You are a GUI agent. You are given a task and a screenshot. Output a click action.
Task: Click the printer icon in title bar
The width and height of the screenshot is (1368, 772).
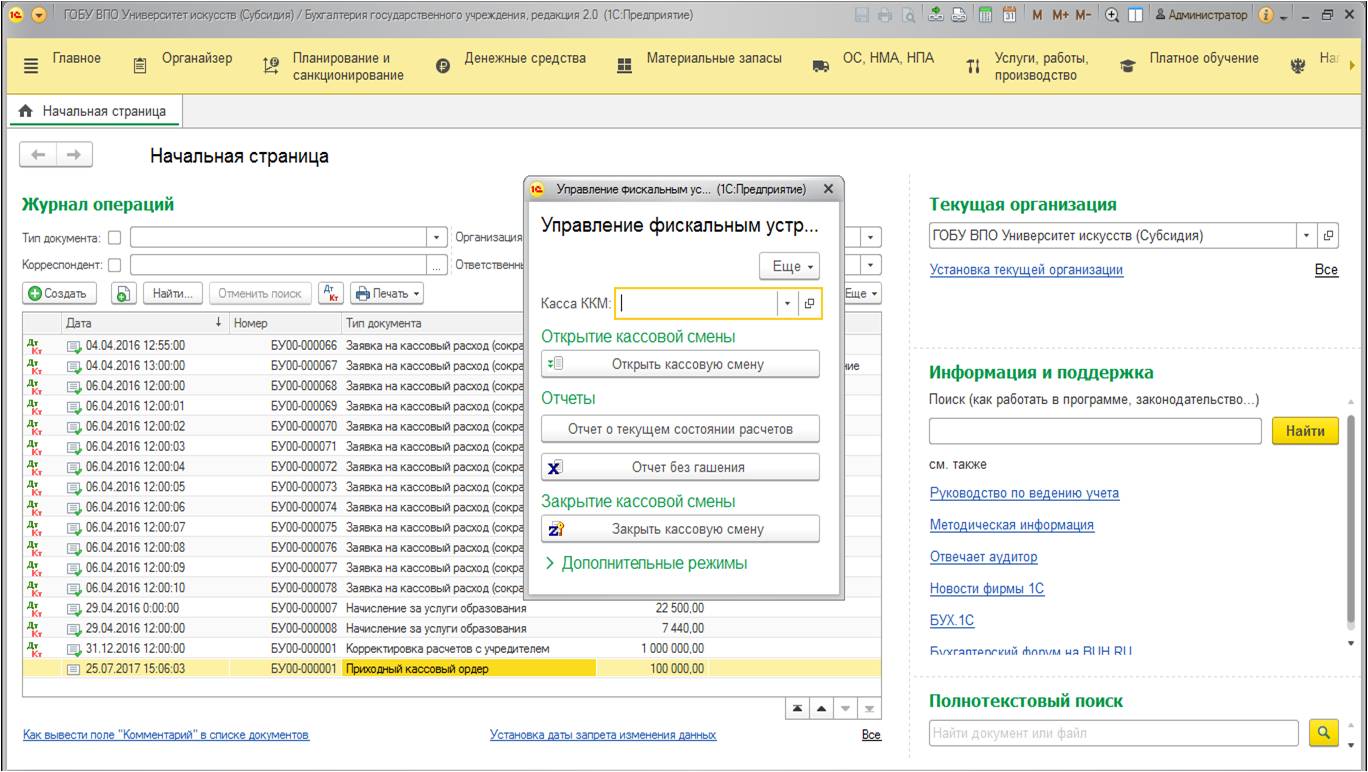(884, 16)
